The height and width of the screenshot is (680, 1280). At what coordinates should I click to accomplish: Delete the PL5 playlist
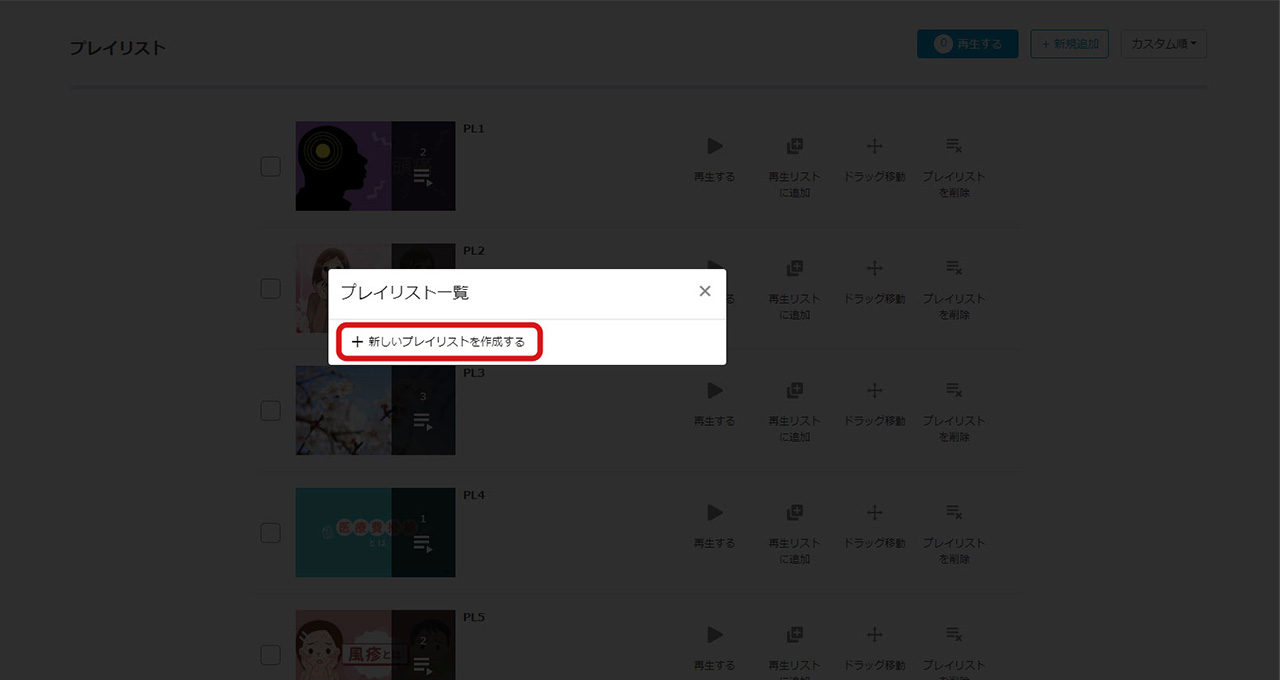click(954, 651)
